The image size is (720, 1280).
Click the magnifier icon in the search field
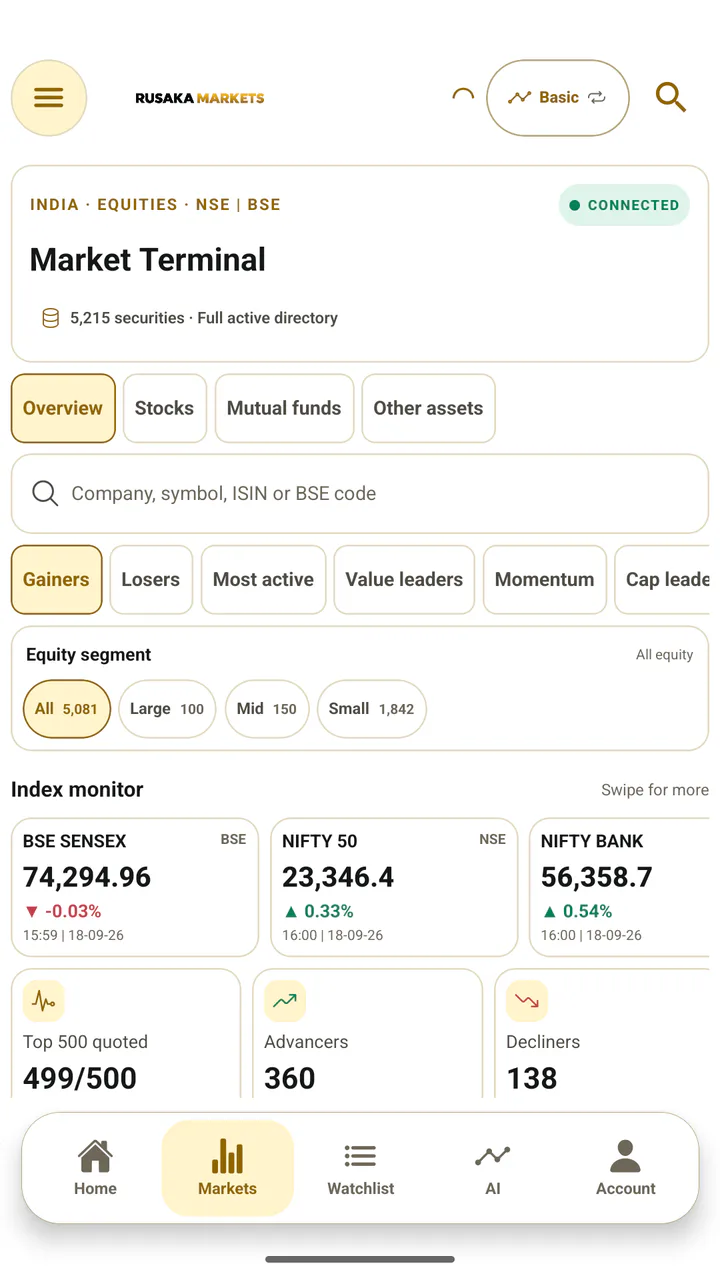[x=45, y=493]
